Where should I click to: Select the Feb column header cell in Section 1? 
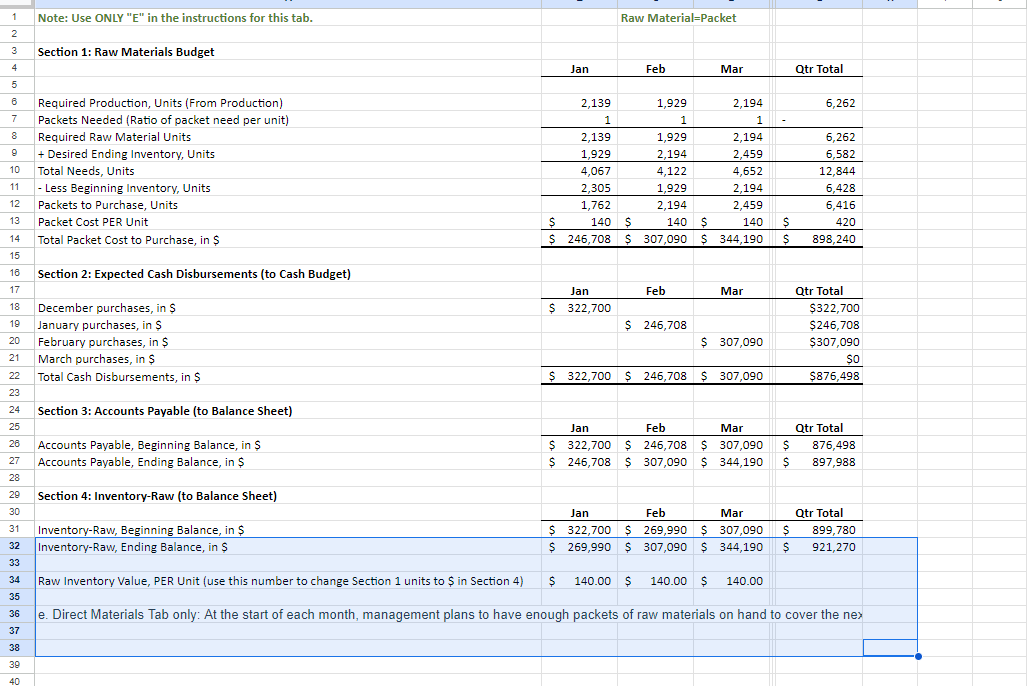pyautogui.click(x=655, y=68)
